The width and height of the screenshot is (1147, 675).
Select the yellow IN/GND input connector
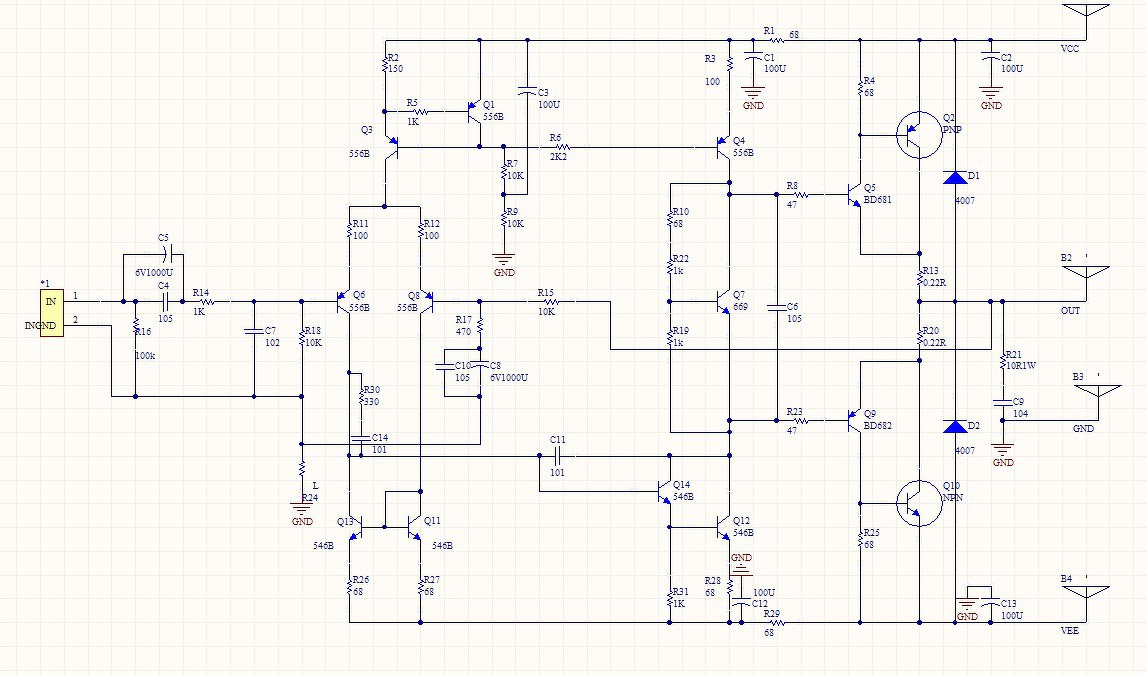point(51,313)
